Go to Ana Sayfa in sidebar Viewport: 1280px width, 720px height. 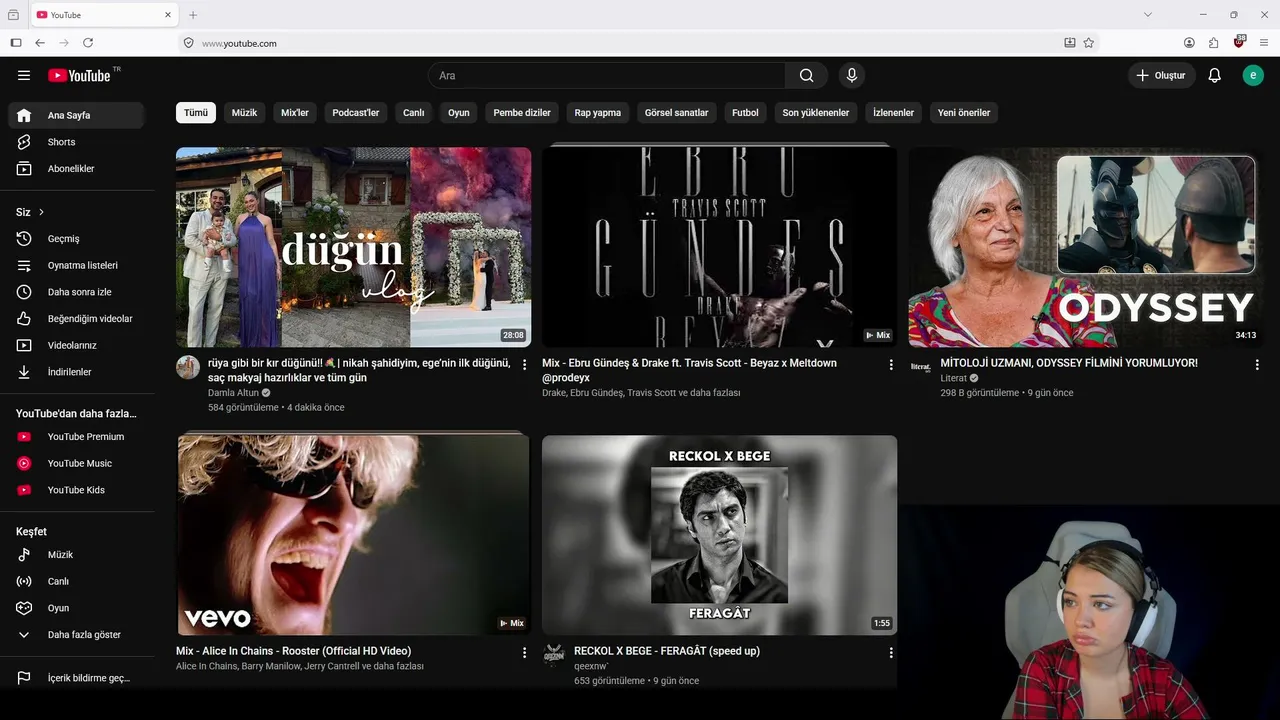(x=78, y=115)
